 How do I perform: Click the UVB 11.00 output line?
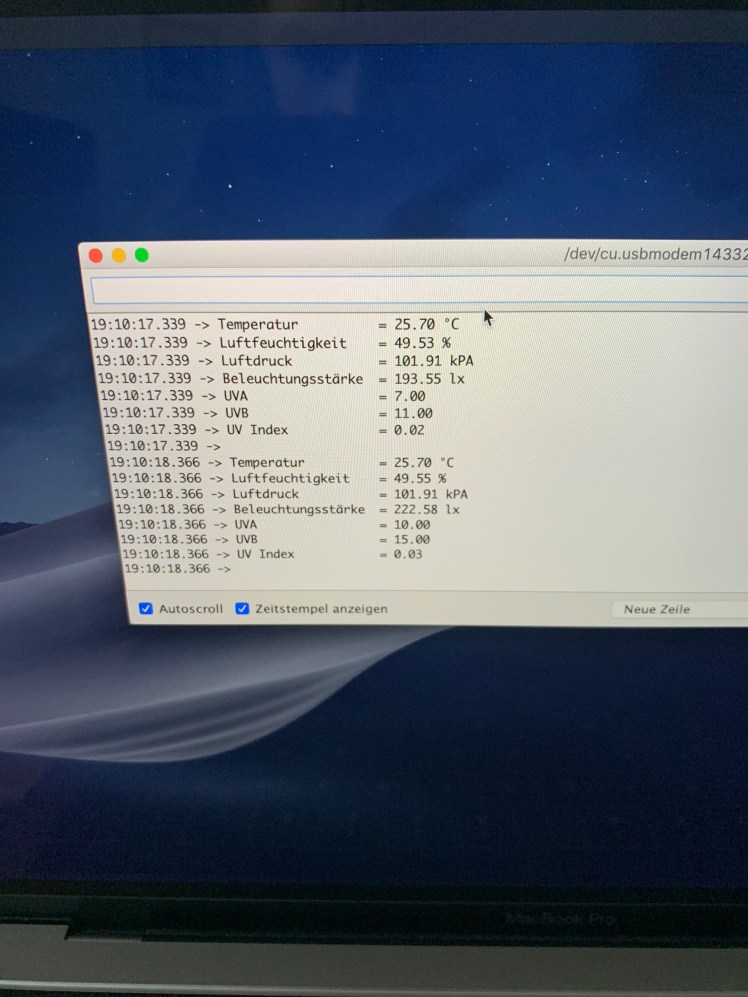coord(267,412)
